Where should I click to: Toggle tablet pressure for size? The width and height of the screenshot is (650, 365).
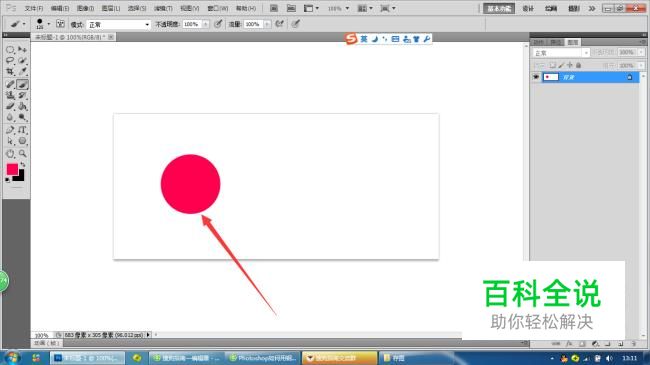(295, 24)
